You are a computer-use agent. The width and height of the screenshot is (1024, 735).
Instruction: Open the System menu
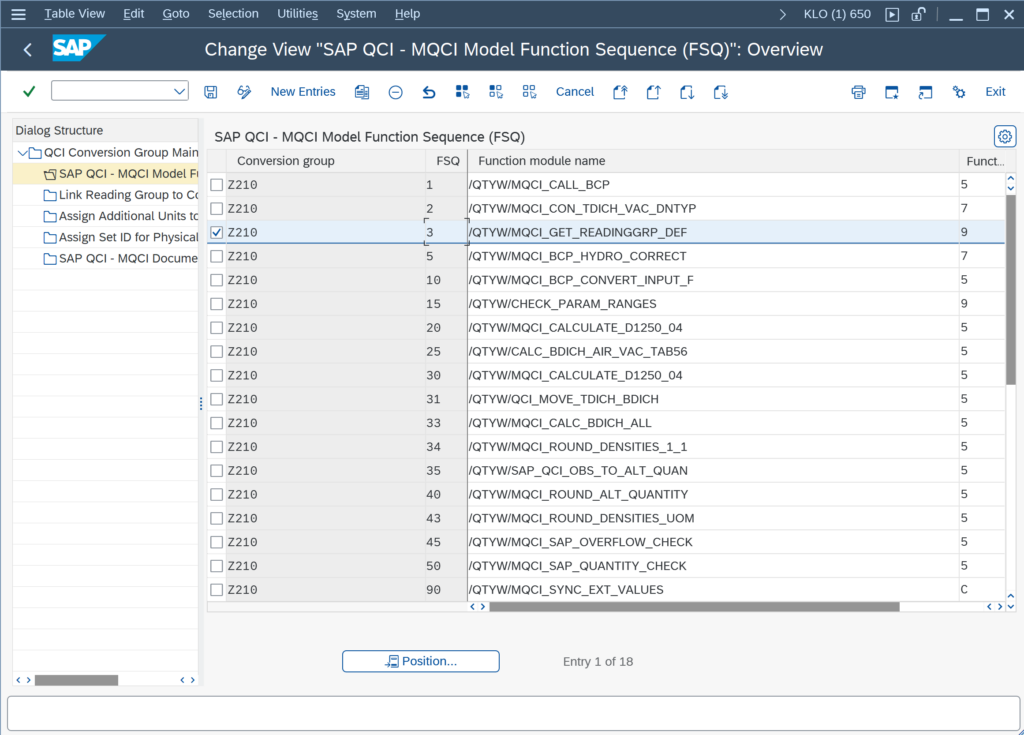pos(356,14)
